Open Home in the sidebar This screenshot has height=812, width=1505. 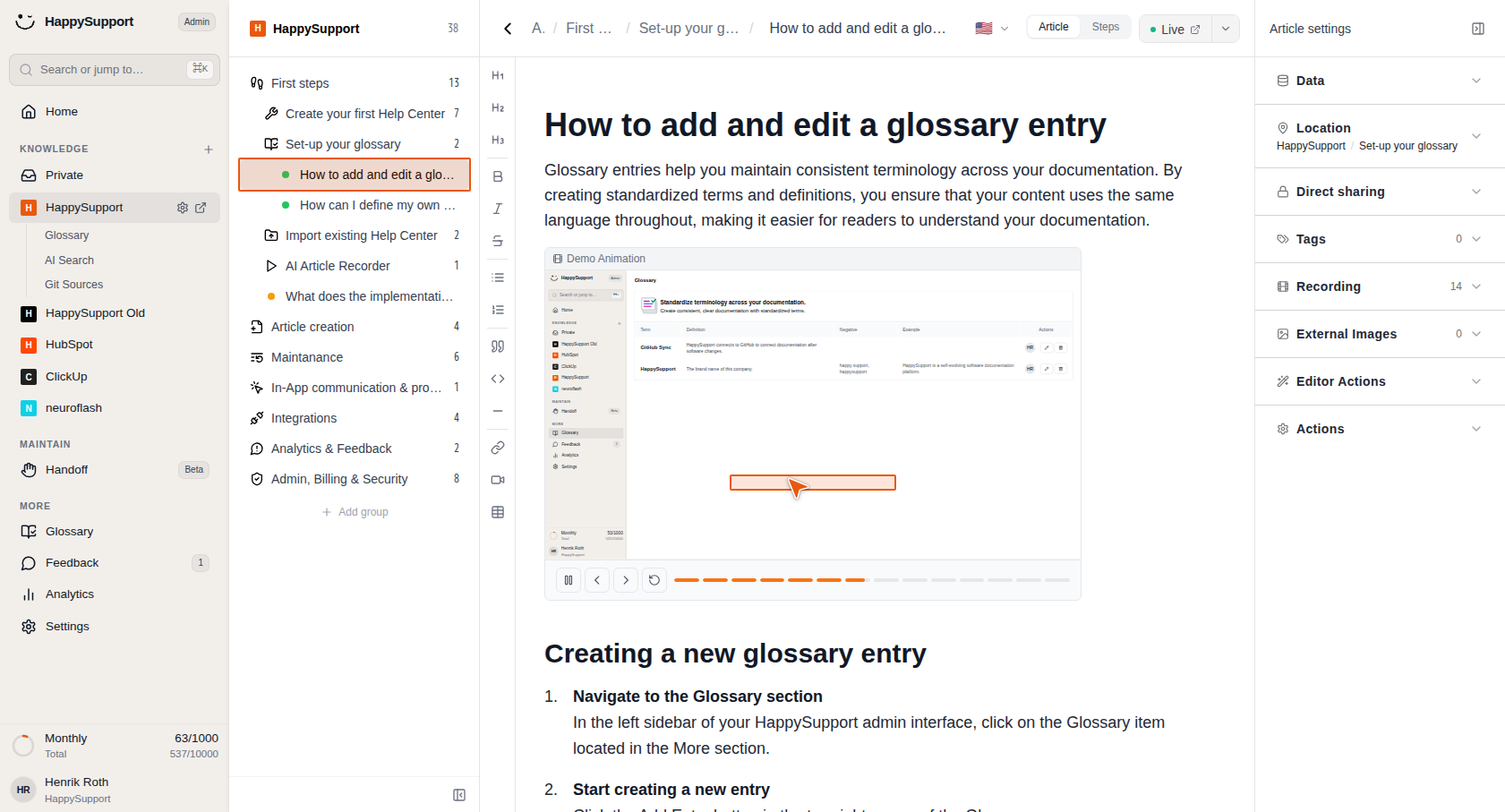pos(115,112)
